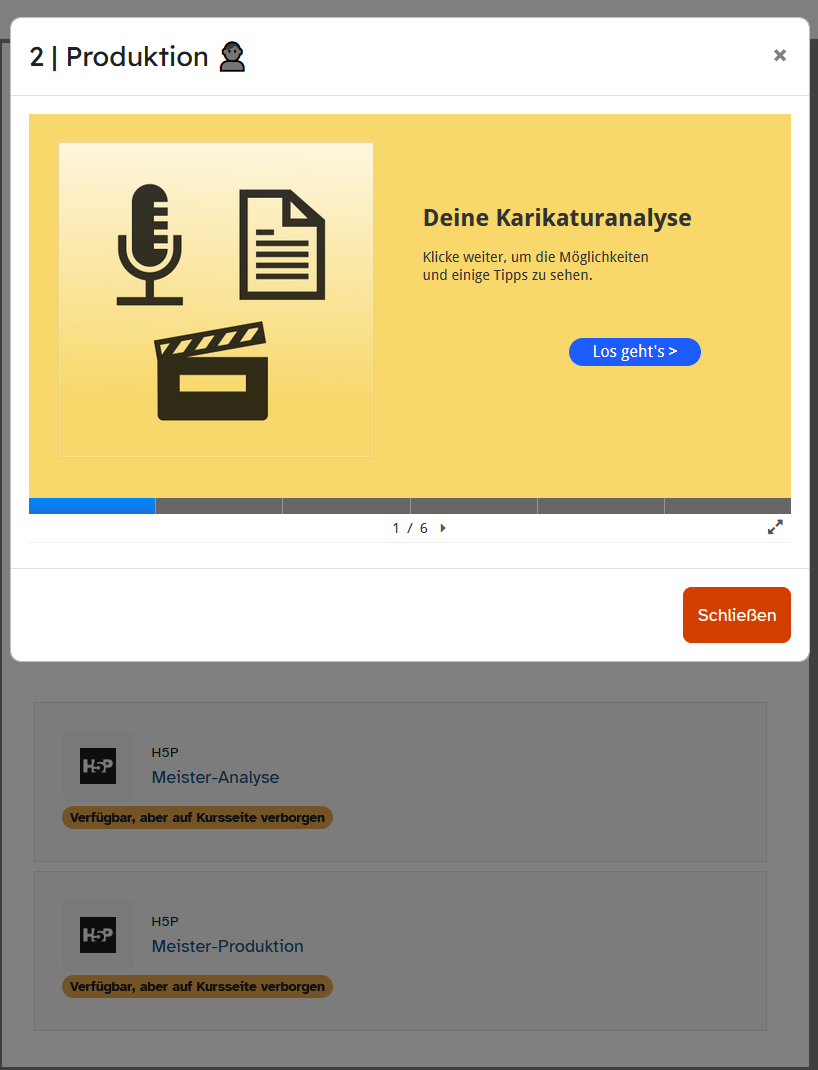Click the microphone icon in the slide
This screenshot has width=818, height=1070.
coord(150,244)
